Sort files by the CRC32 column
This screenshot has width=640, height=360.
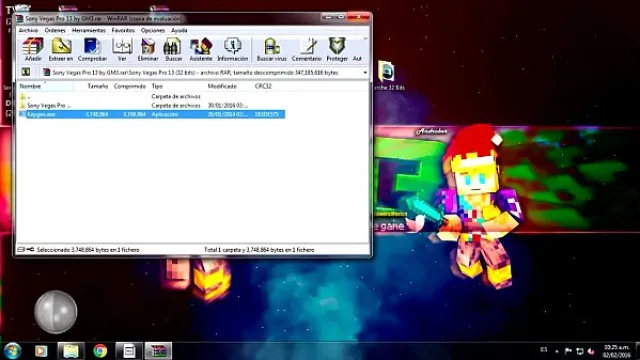tap(263, 86)
